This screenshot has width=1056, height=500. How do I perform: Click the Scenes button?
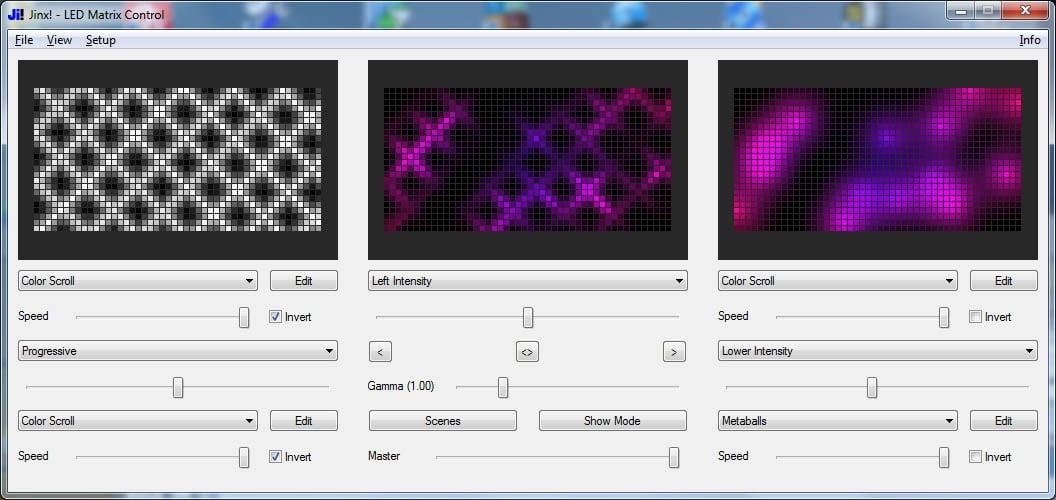(442, 421)
